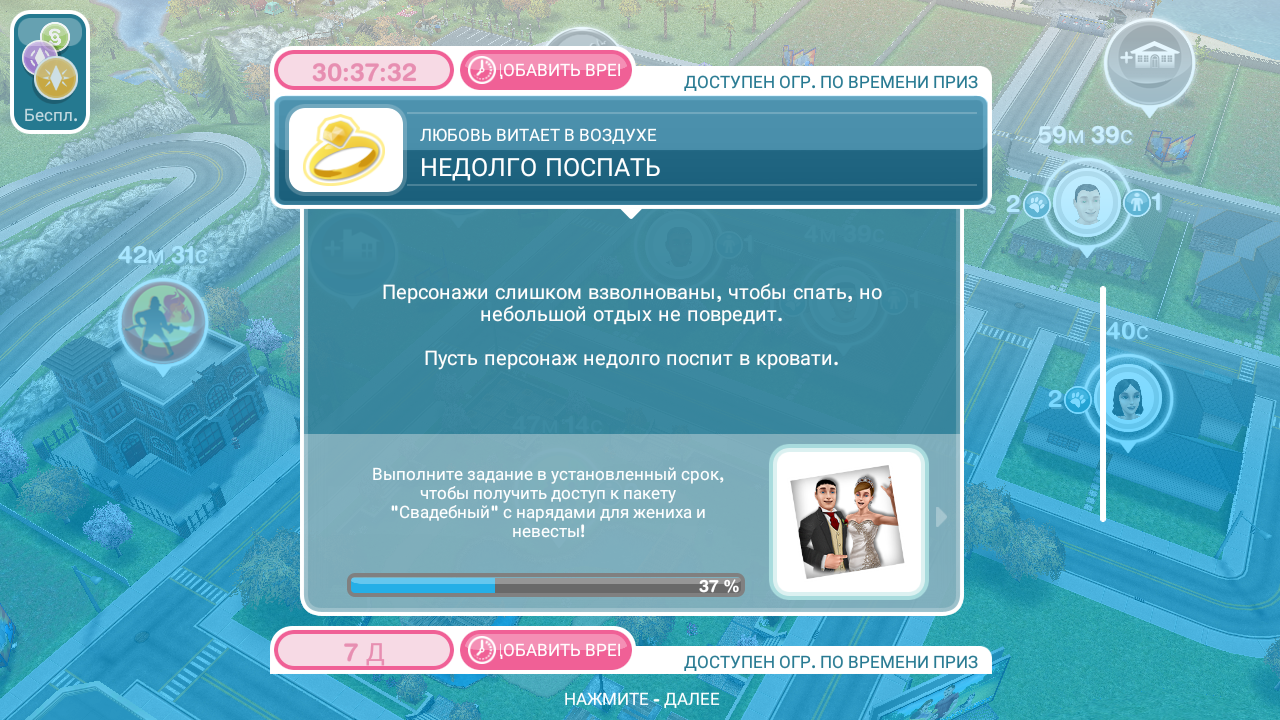This screenshot has height=720, width=1280.
Task: Open the add house icon bubble
Action: 1149,61
